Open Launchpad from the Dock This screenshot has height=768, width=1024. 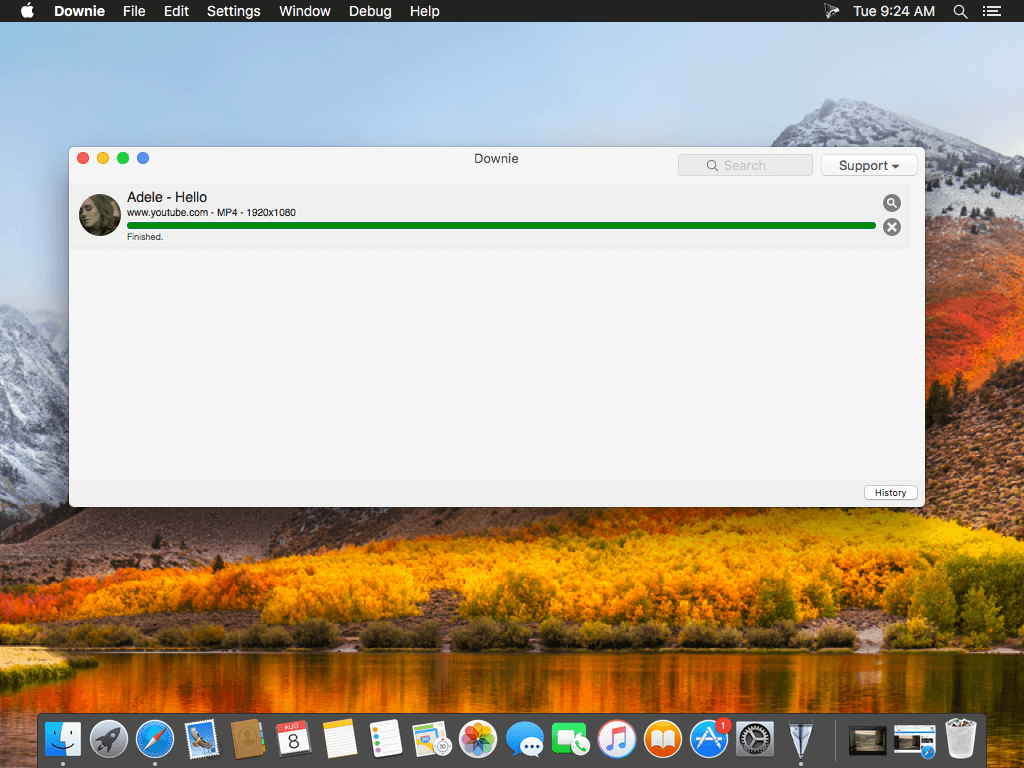pos(108,739)
